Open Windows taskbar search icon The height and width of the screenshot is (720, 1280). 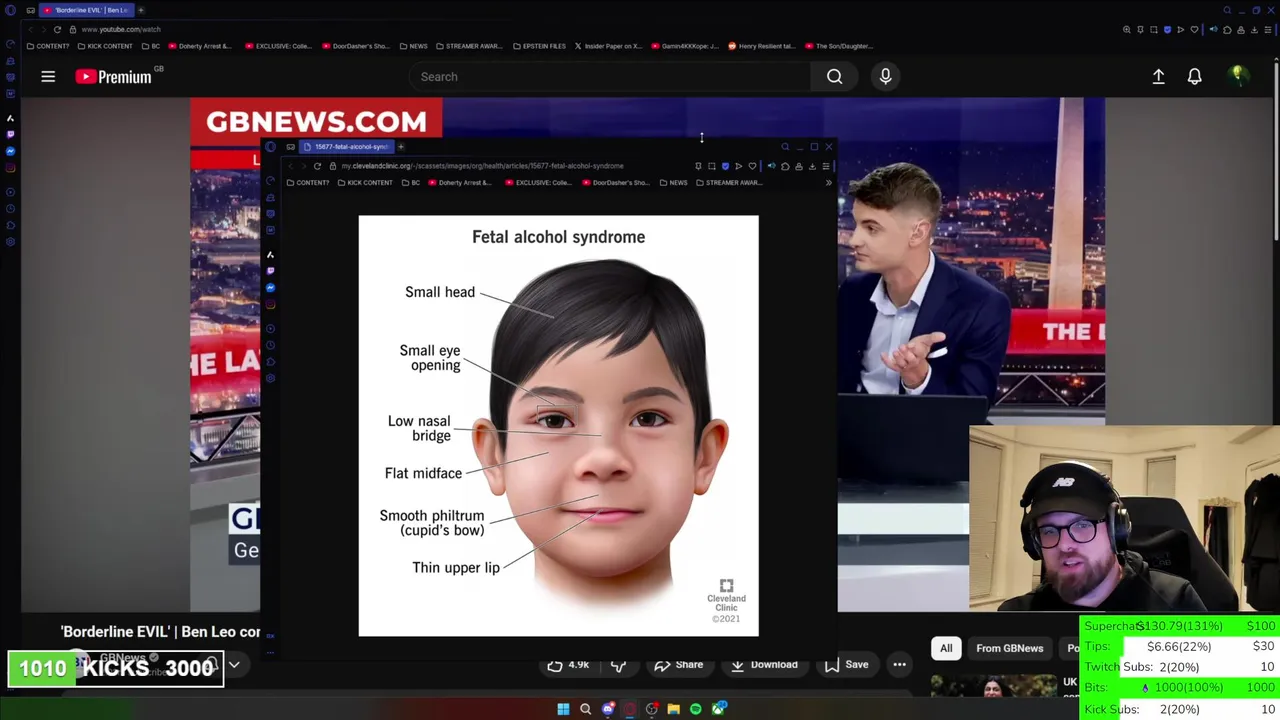coord(586,709)
